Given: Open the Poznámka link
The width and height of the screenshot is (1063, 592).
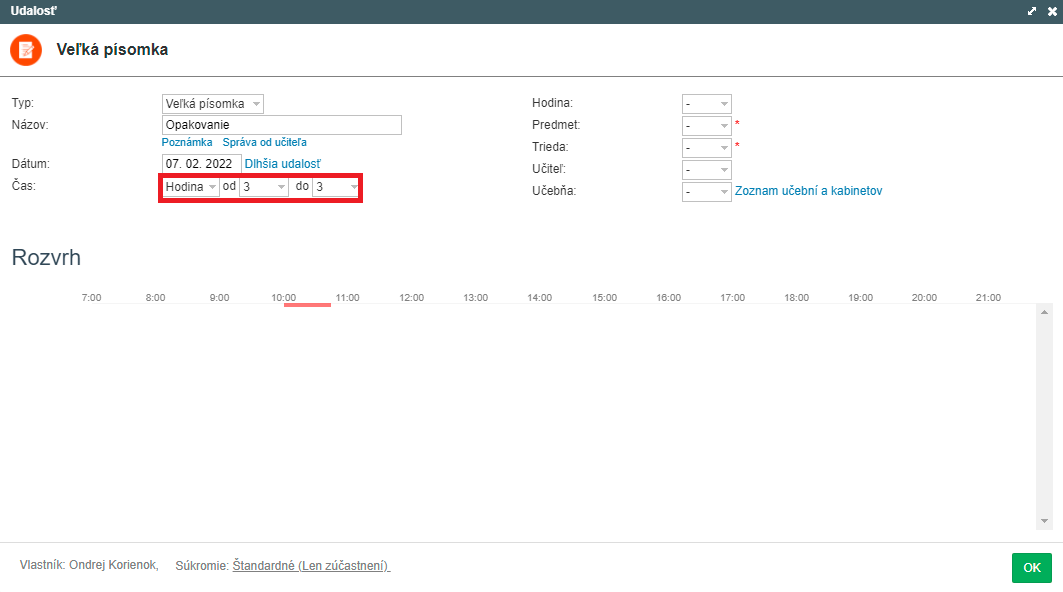Looking at the screenshot, I should (187, 142).
